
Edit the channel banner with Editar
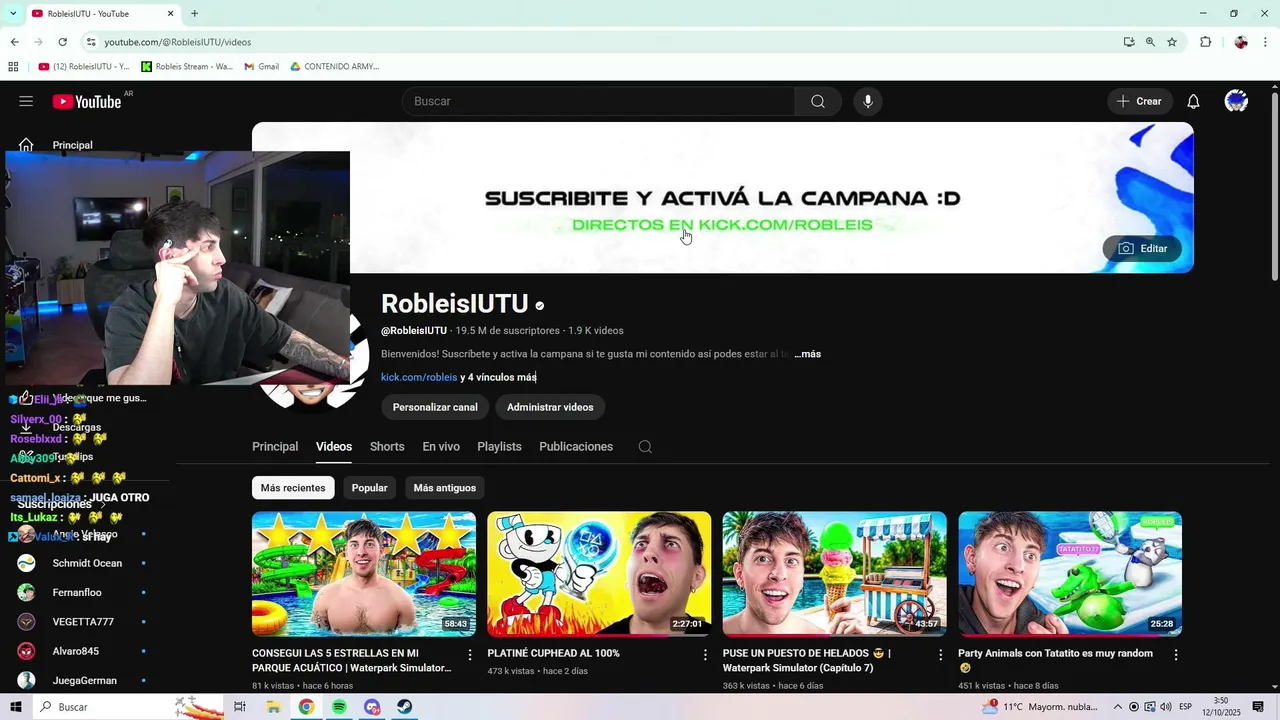(1142, 248)
